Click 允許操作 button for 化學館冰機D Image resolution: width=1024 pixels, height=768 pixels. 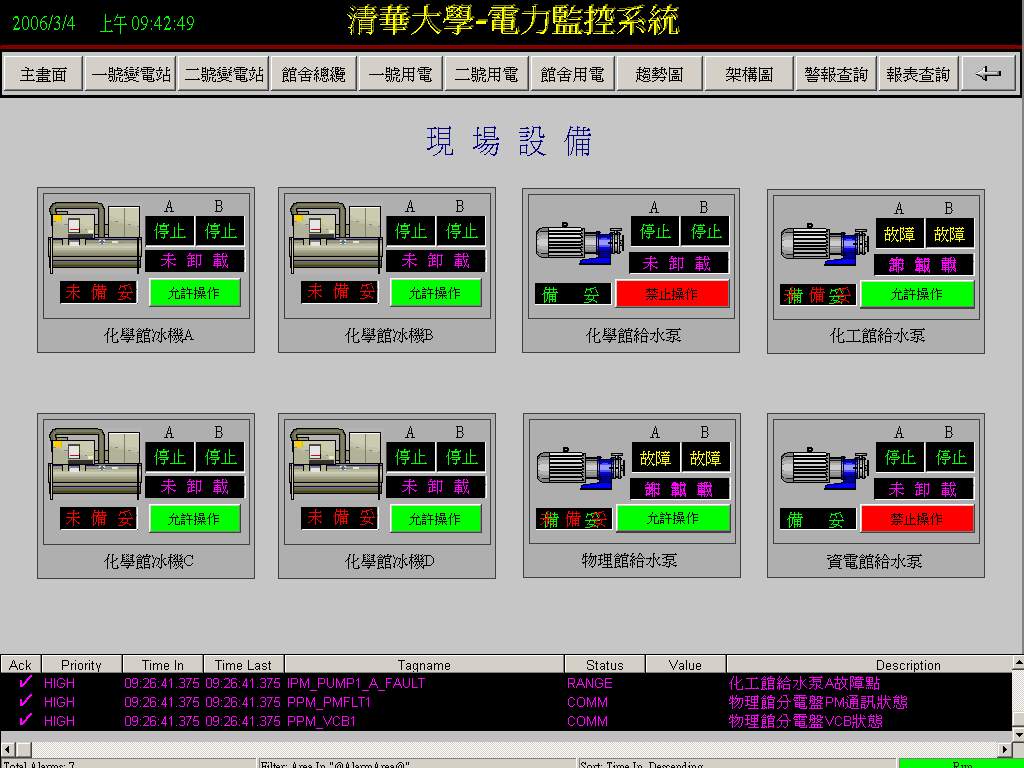tap(436, 519)
